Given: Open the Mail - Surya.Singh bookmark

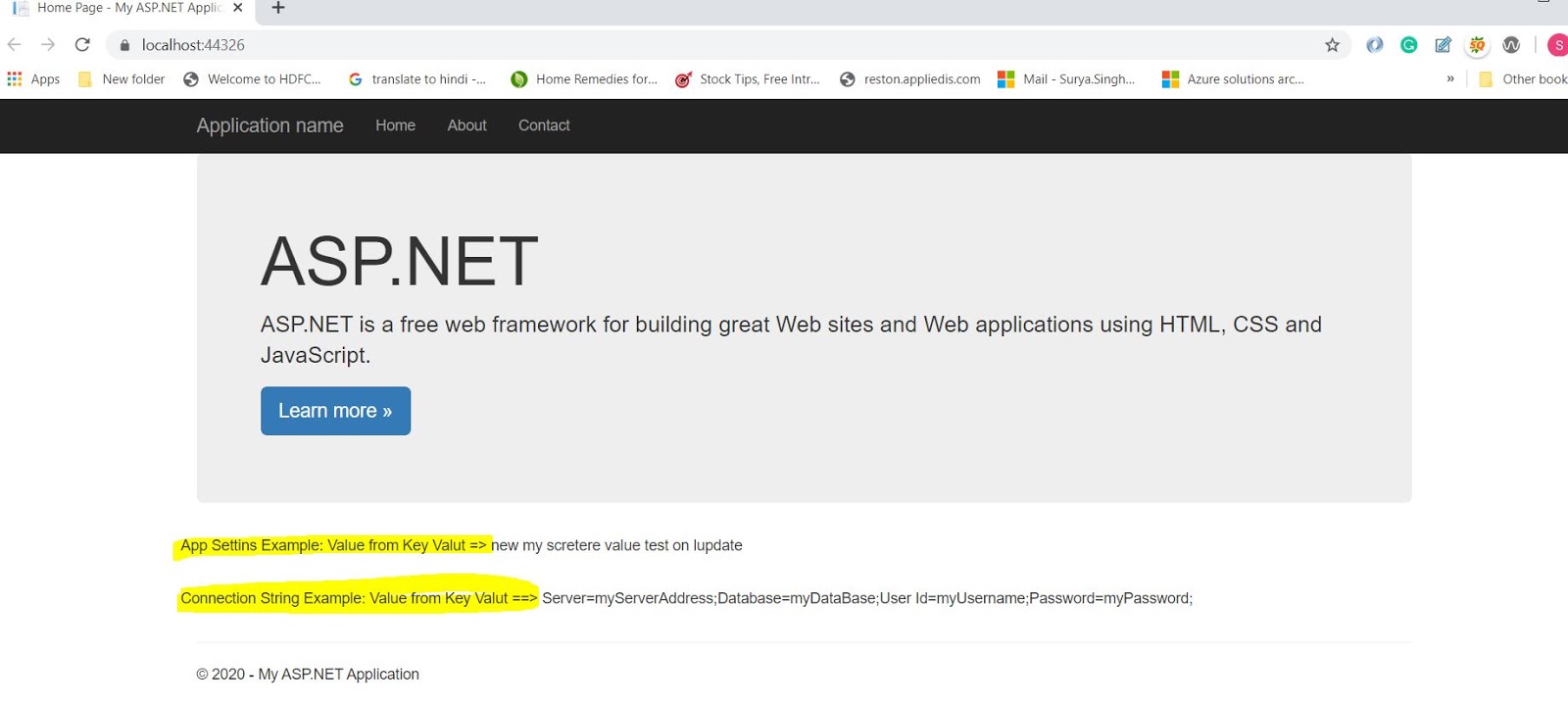Looking at the screenshot, I should click(x=1066, y=79).
